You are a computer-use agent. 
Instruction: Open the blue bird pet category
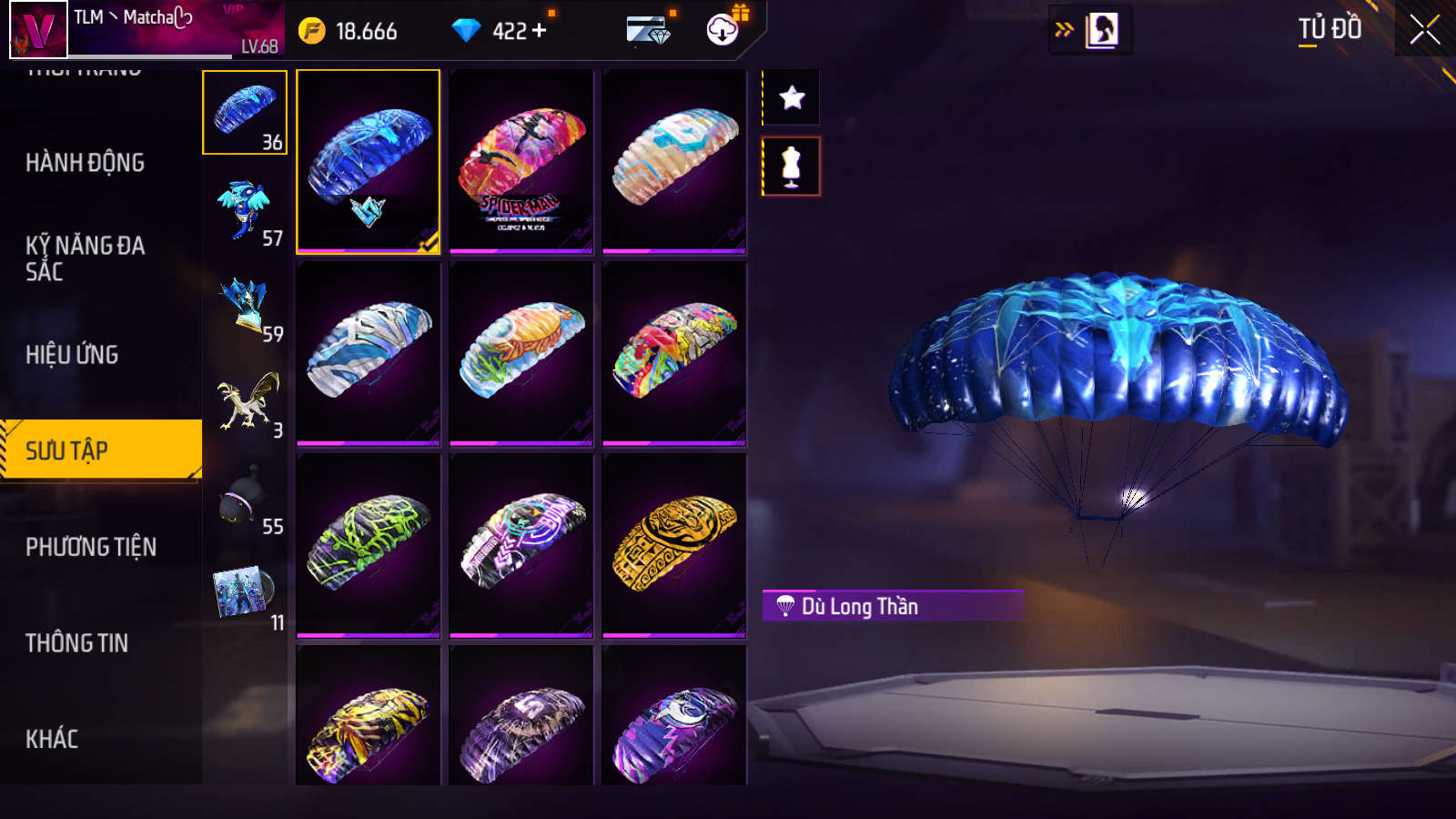point(245,209)
